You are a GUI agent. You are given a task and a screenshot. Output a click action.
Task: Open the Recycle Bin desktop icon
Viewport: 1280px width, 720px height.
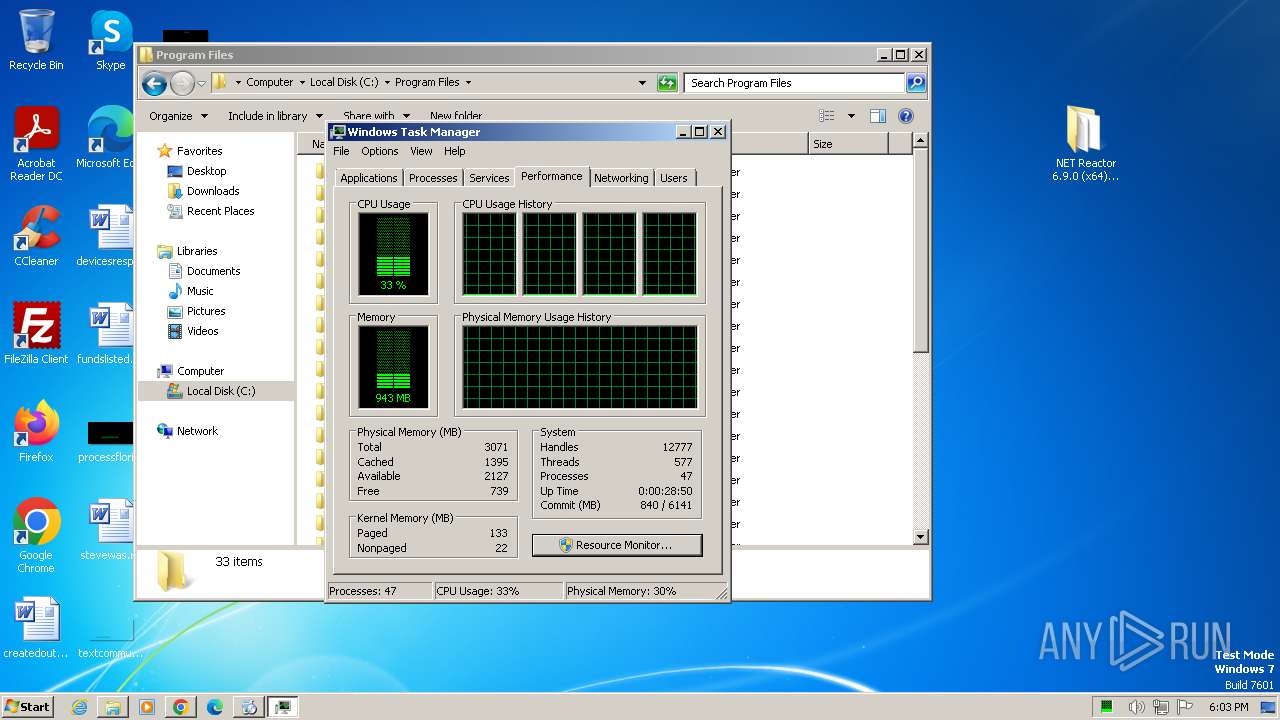click(x=36, y=40)
